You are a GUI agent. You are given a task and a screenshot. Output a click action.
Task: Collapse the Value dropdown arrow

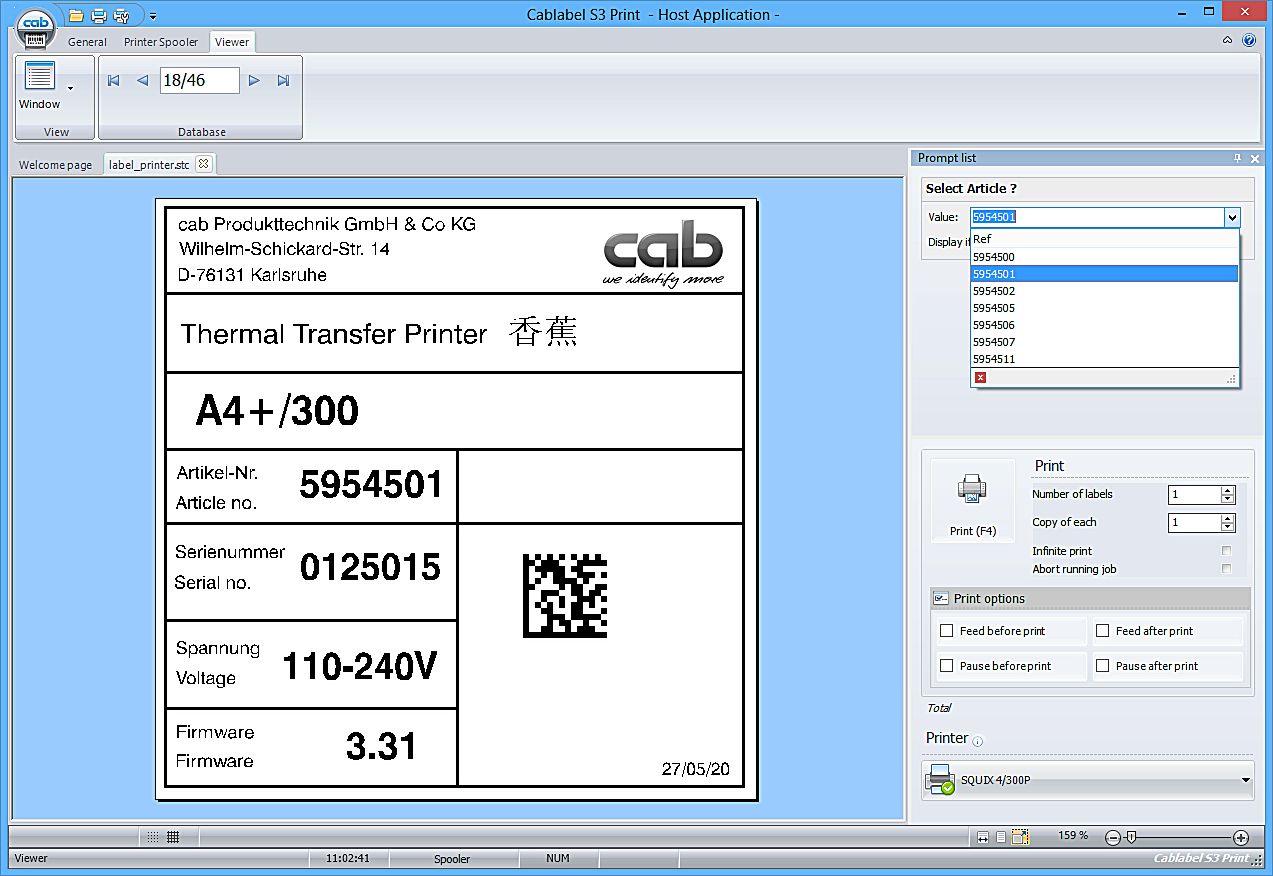click(x=1232, y=217)
